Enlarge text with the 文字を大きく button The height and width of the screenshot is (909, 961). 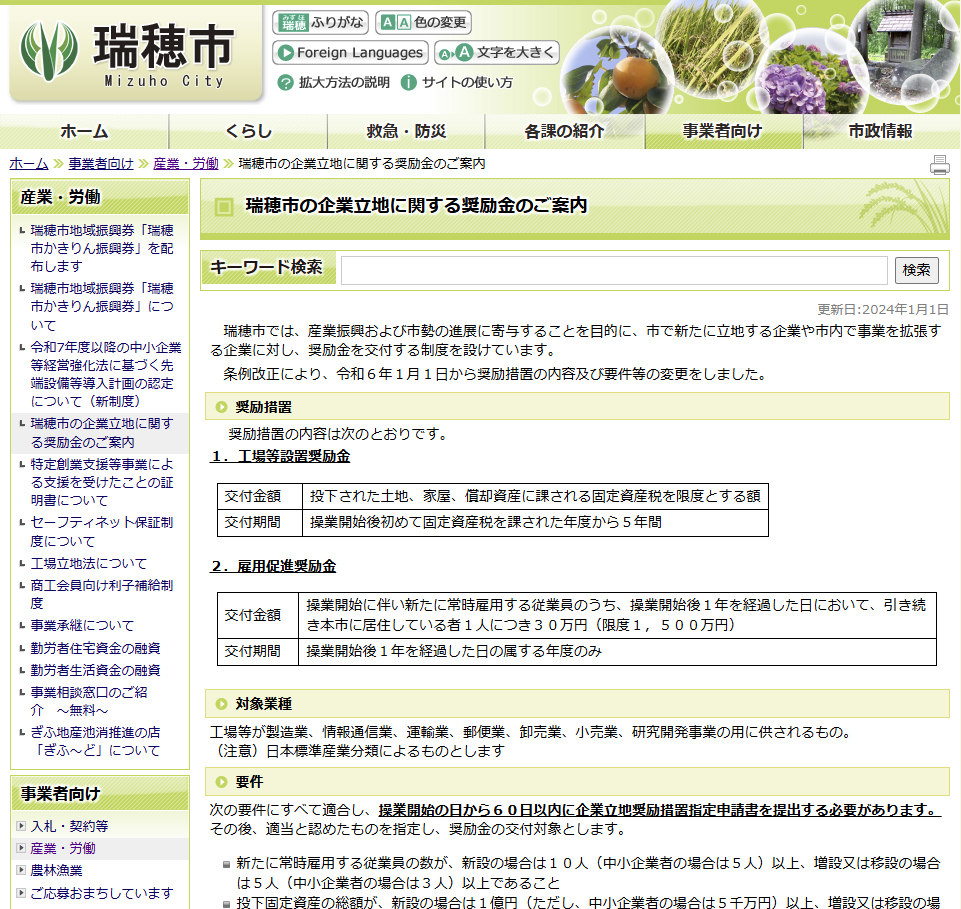click(497, 53)
